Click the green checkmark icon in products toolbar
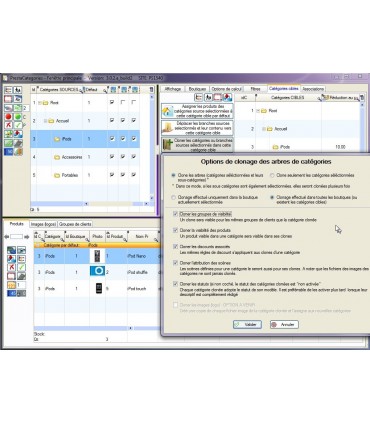 click(x=21, y=267)
